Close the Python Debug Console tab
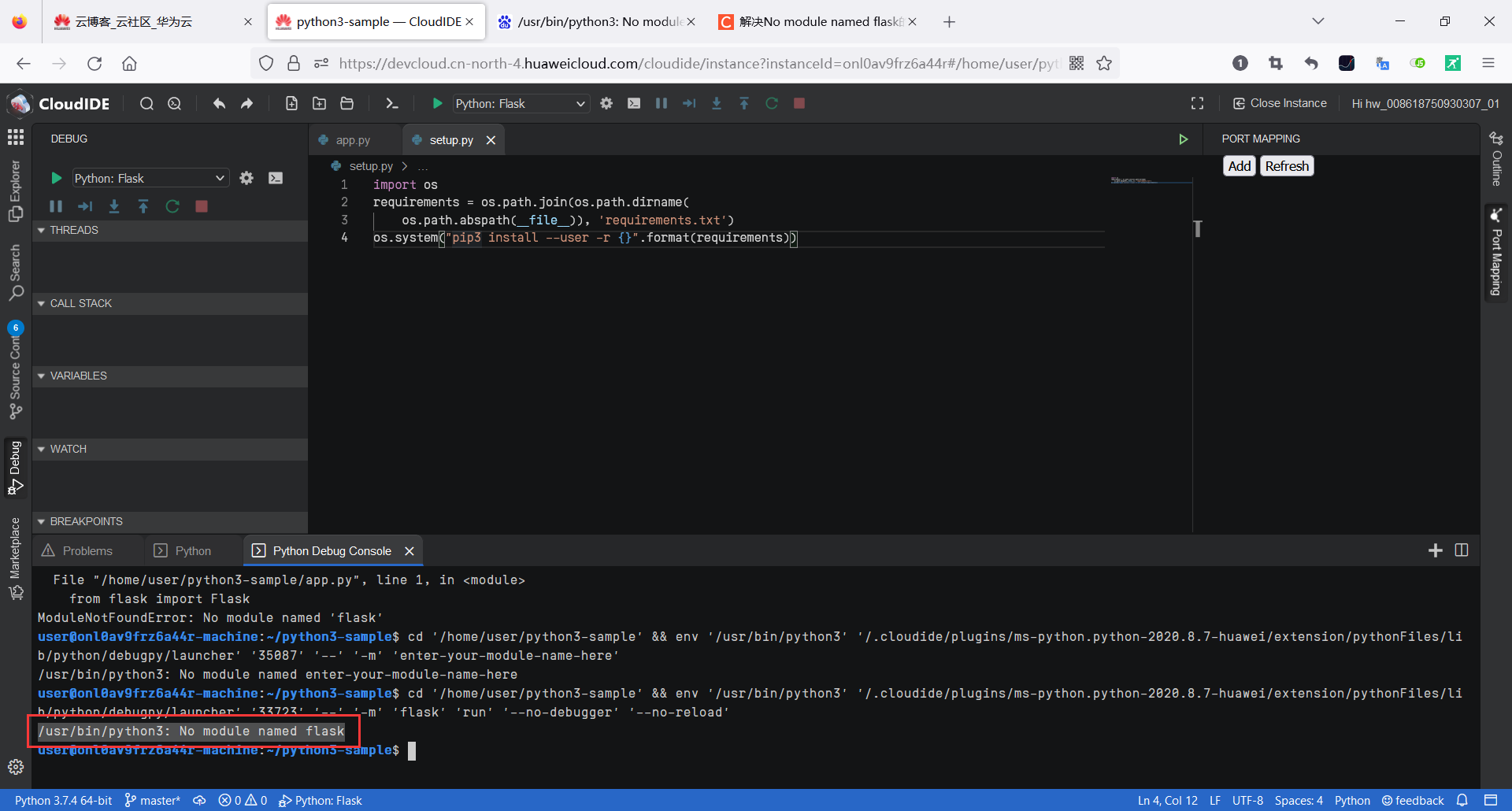Image resolution: width=1512 pixels, height=811 pixels. 409,550
